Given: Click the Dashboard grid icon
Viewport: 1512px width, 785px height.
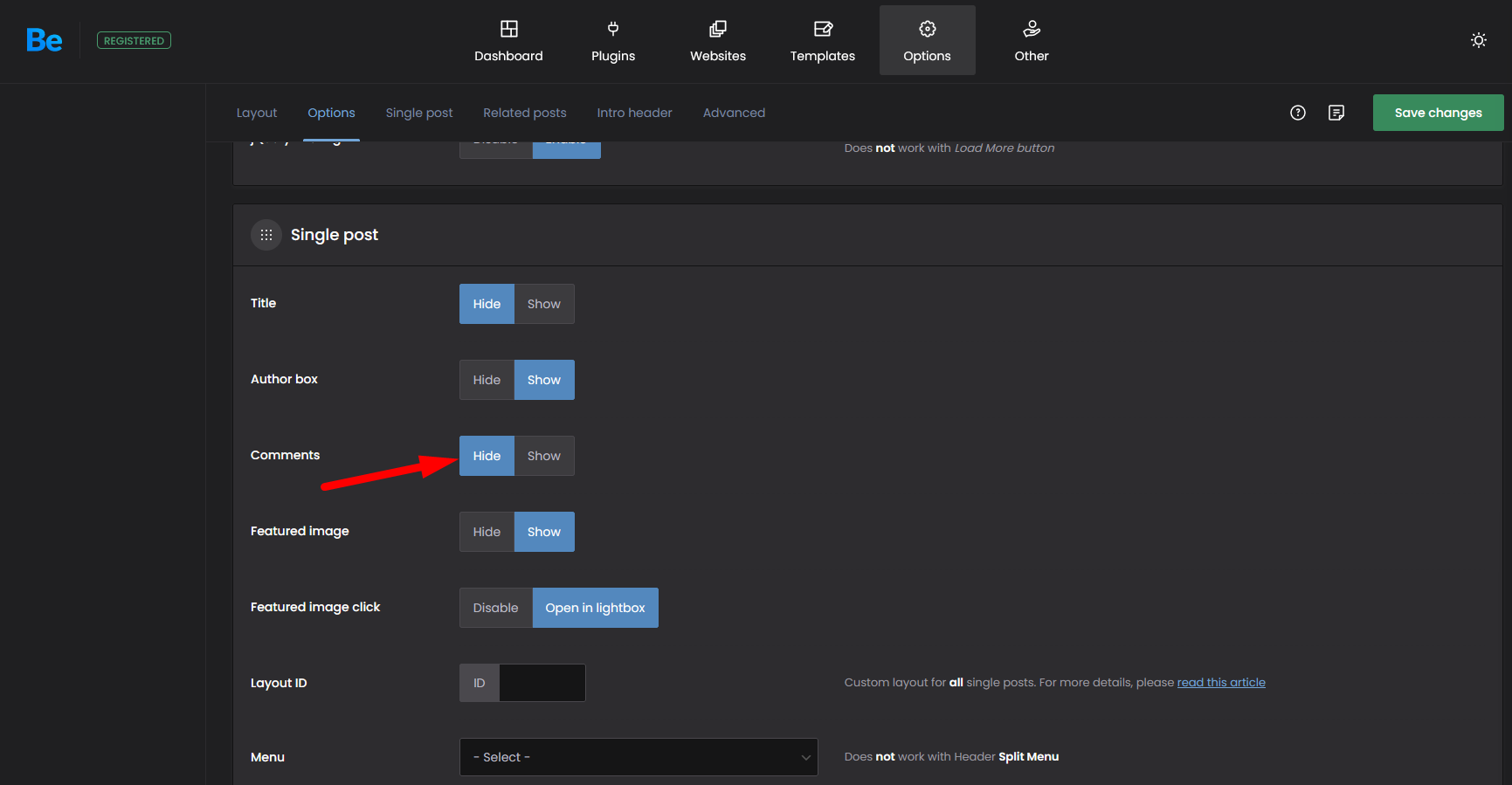Looking at the screenshot, I should 508,29.
